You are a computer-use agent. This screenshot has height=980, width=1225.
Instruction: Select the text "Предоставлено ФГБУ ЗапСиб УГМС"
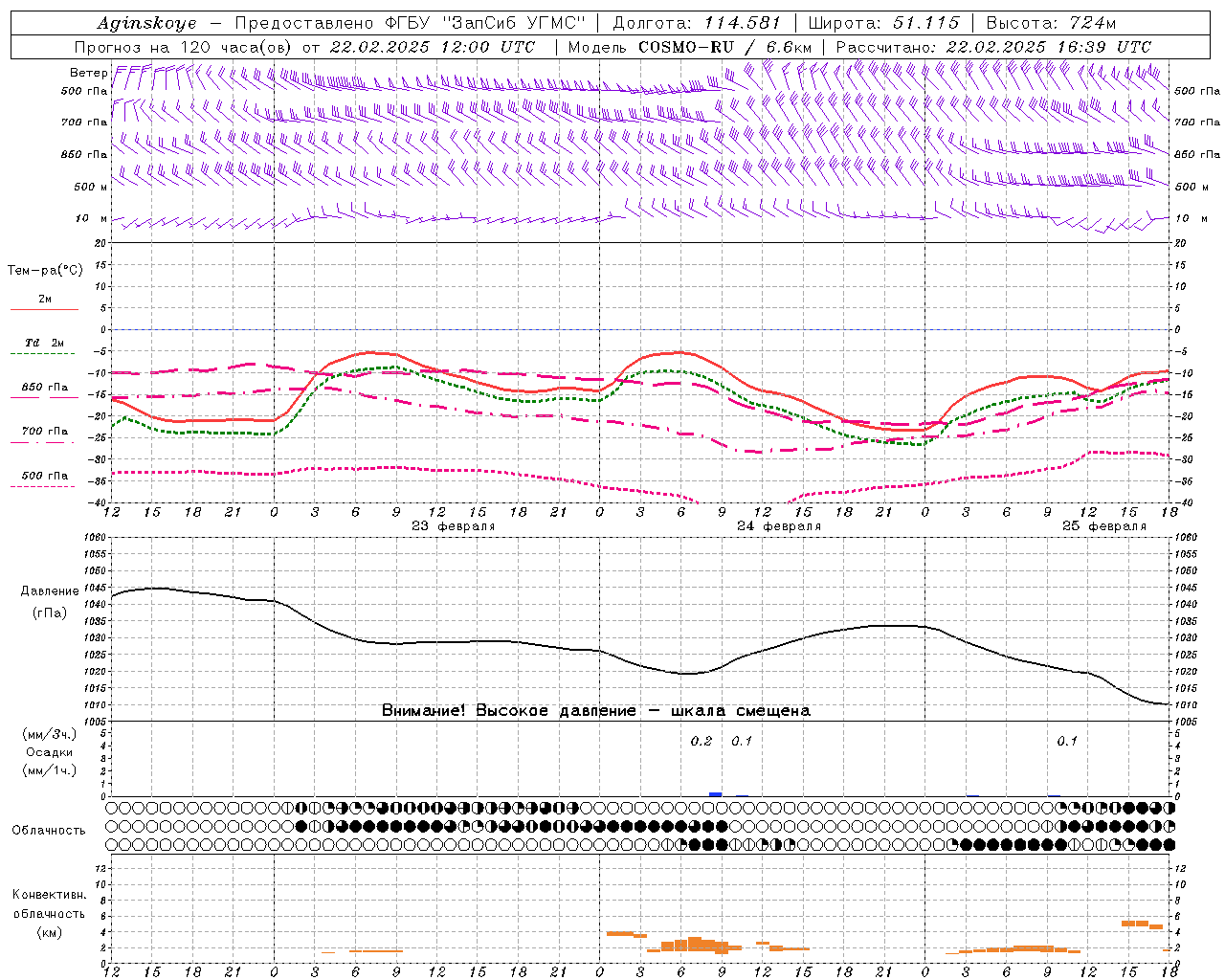click(410, 23)
